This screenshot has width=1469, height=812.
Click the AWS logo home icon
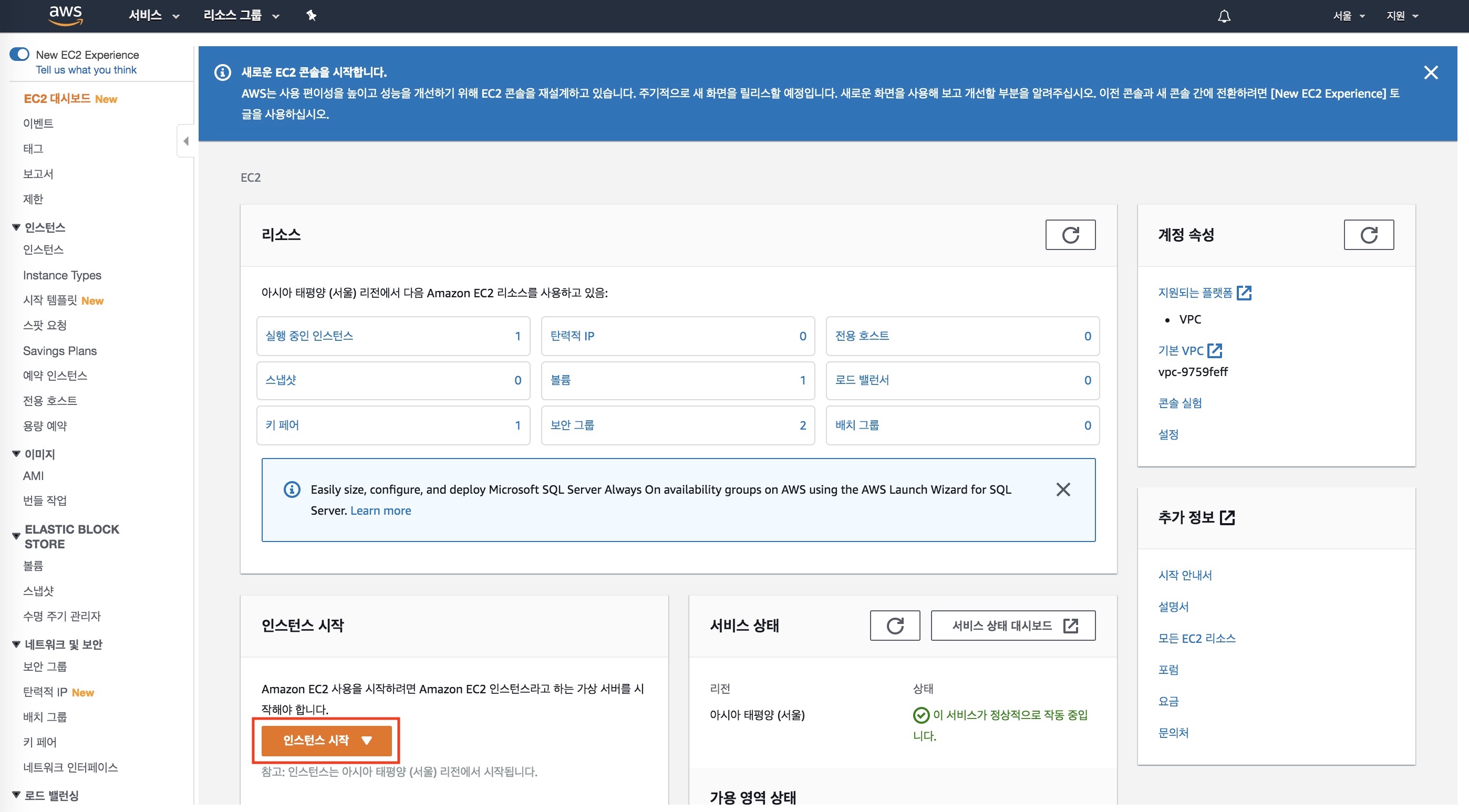coord(66,15)
